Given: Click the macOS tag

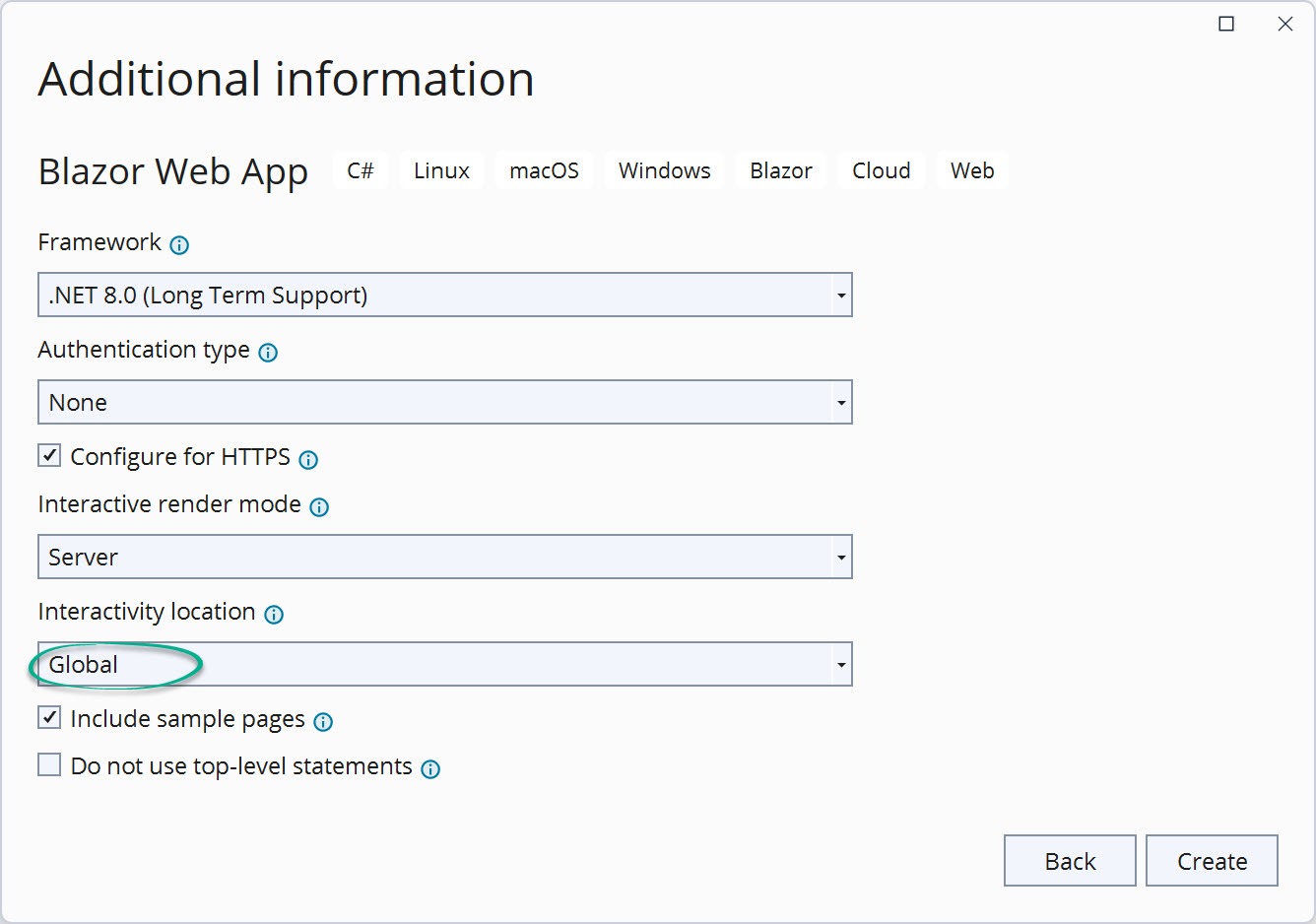Looking at the screenshot, I should 544,170.
